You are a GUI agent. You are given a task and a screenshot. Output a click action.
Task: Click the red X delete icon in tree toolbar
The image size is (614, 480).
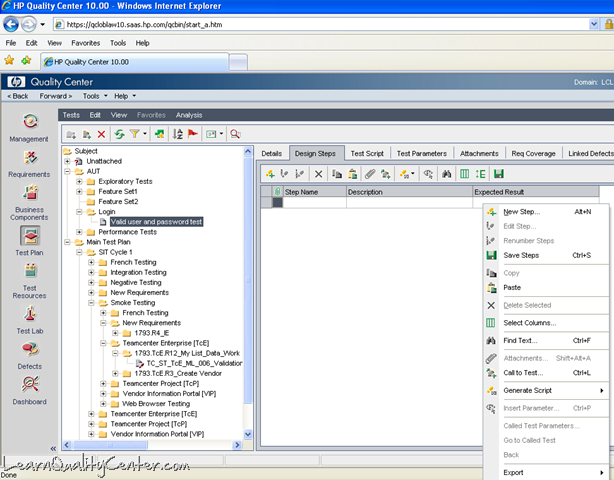pos(103,133)
